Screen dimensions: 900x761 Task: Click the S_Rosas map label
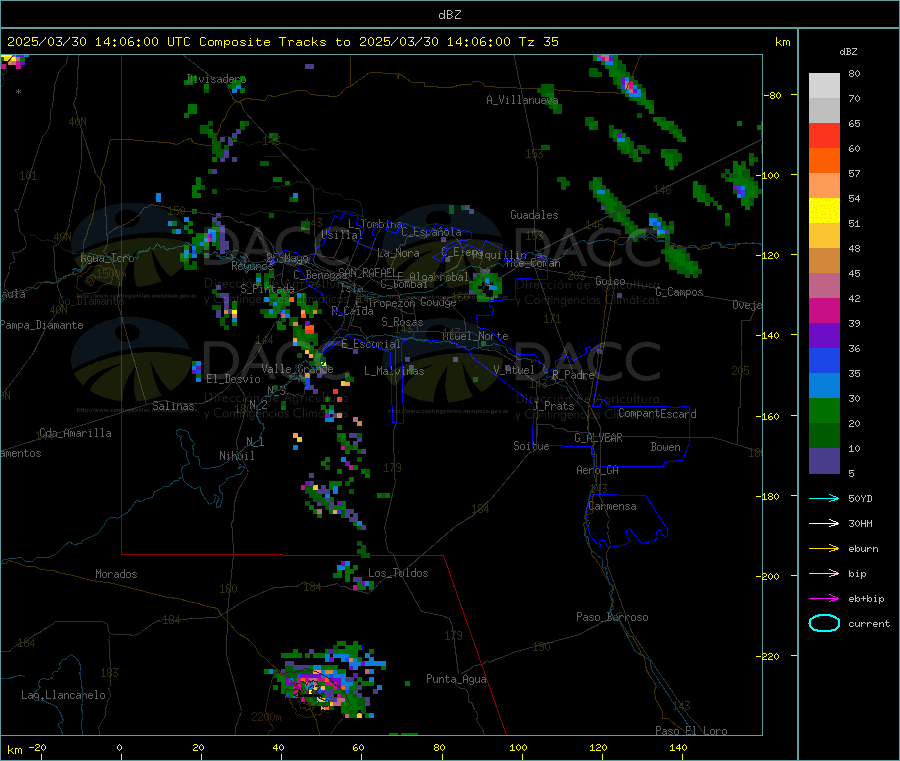[x=402, y=322]
